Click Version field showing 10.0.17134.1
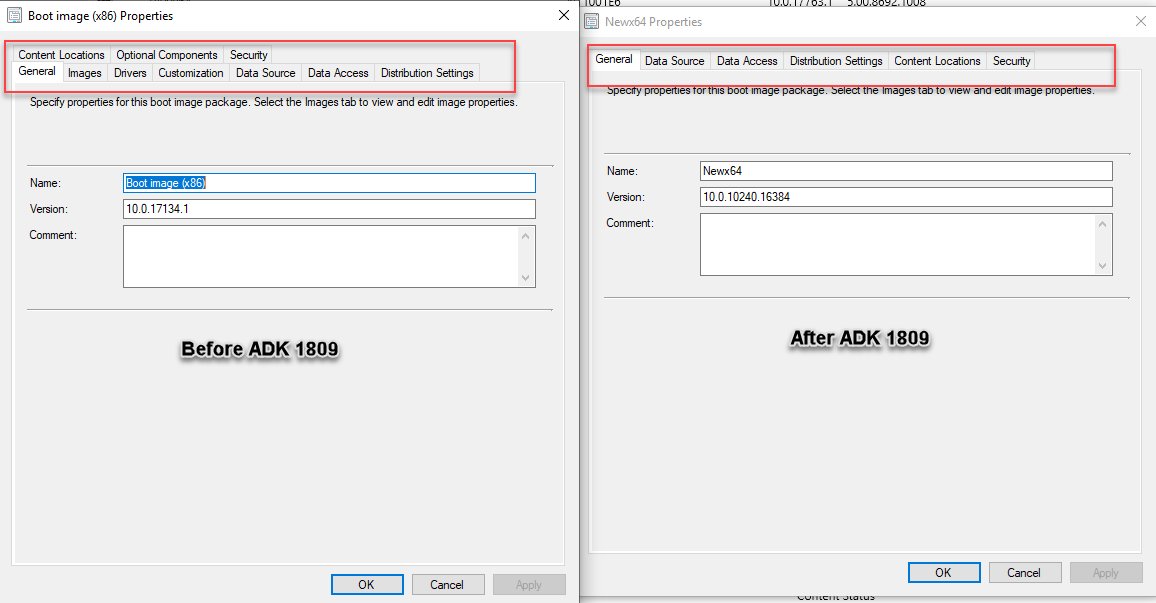This screenshot has width=1156, height=603. (x=330, y=209)
